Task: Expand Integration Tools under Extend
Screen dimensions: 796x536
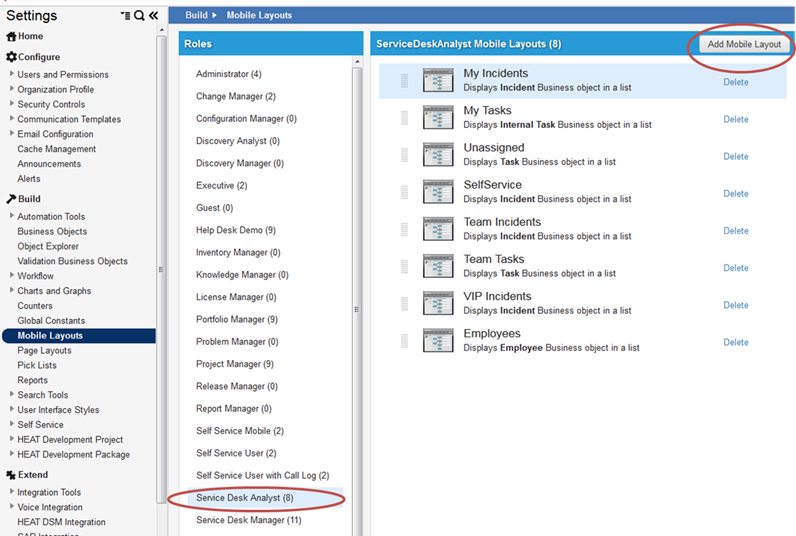Action: [12, 492]
